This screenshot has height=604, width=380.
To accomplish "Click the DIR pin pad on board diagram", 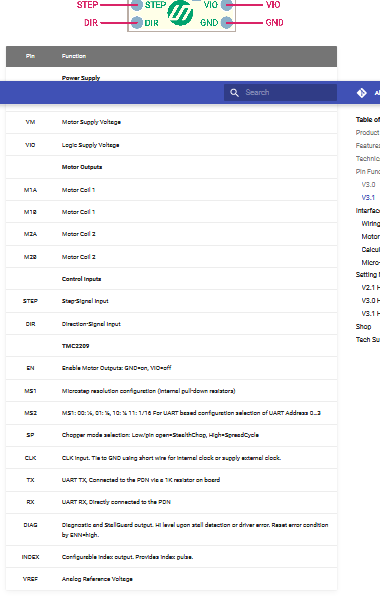I will click(137, 23).
